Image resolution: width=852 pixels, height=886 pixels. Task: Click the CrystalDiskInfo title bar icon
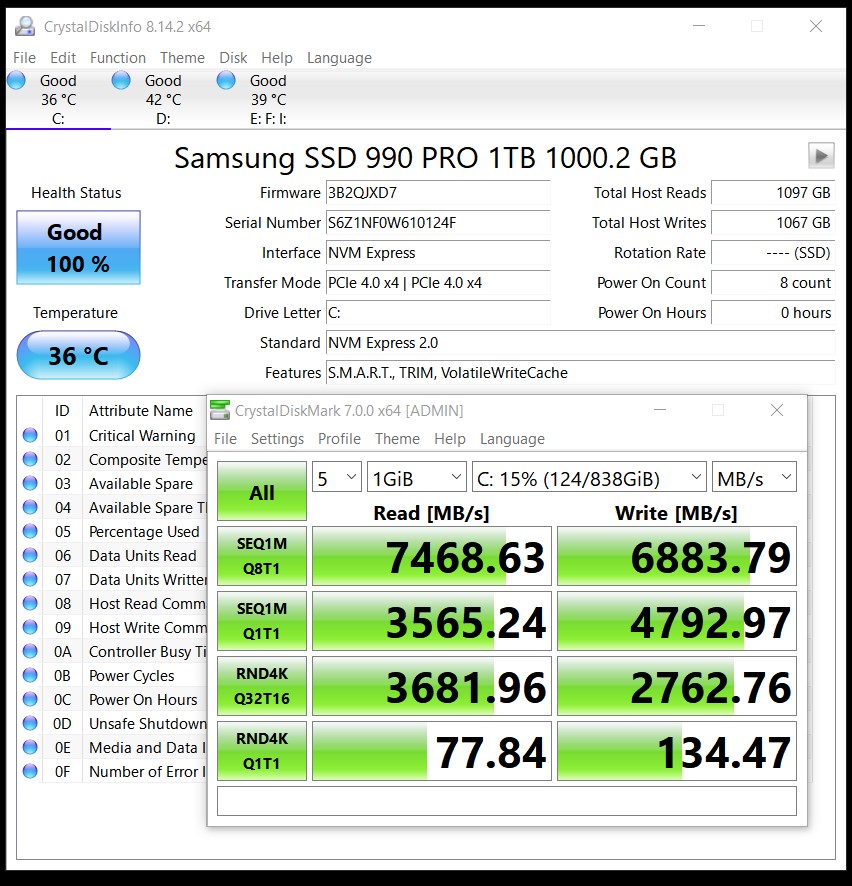(25, 27)
